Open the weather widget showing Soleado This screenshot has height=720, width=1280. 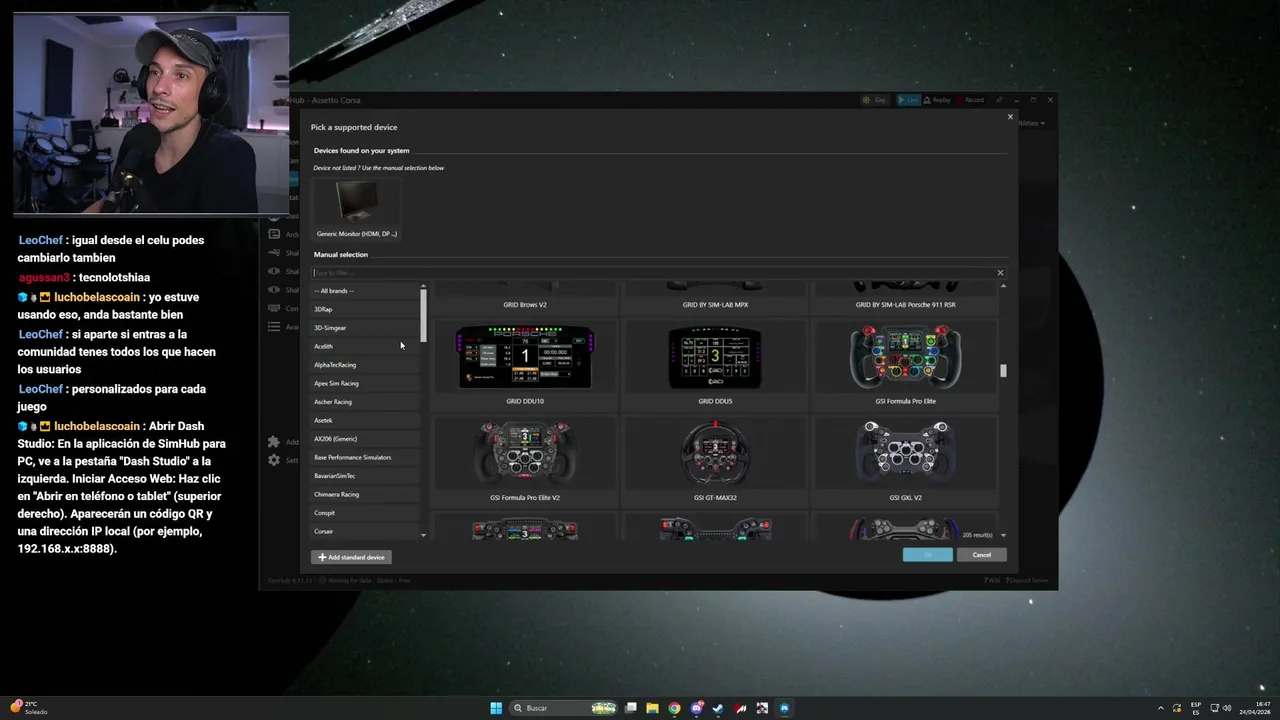point(29,708)
